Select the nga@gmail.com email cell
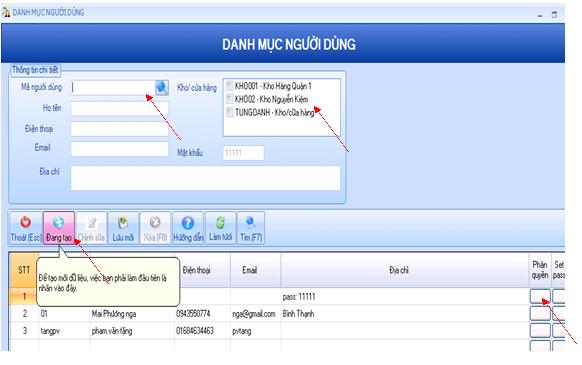The width and height of the screenshot is (582, 365). pos(255,314)
